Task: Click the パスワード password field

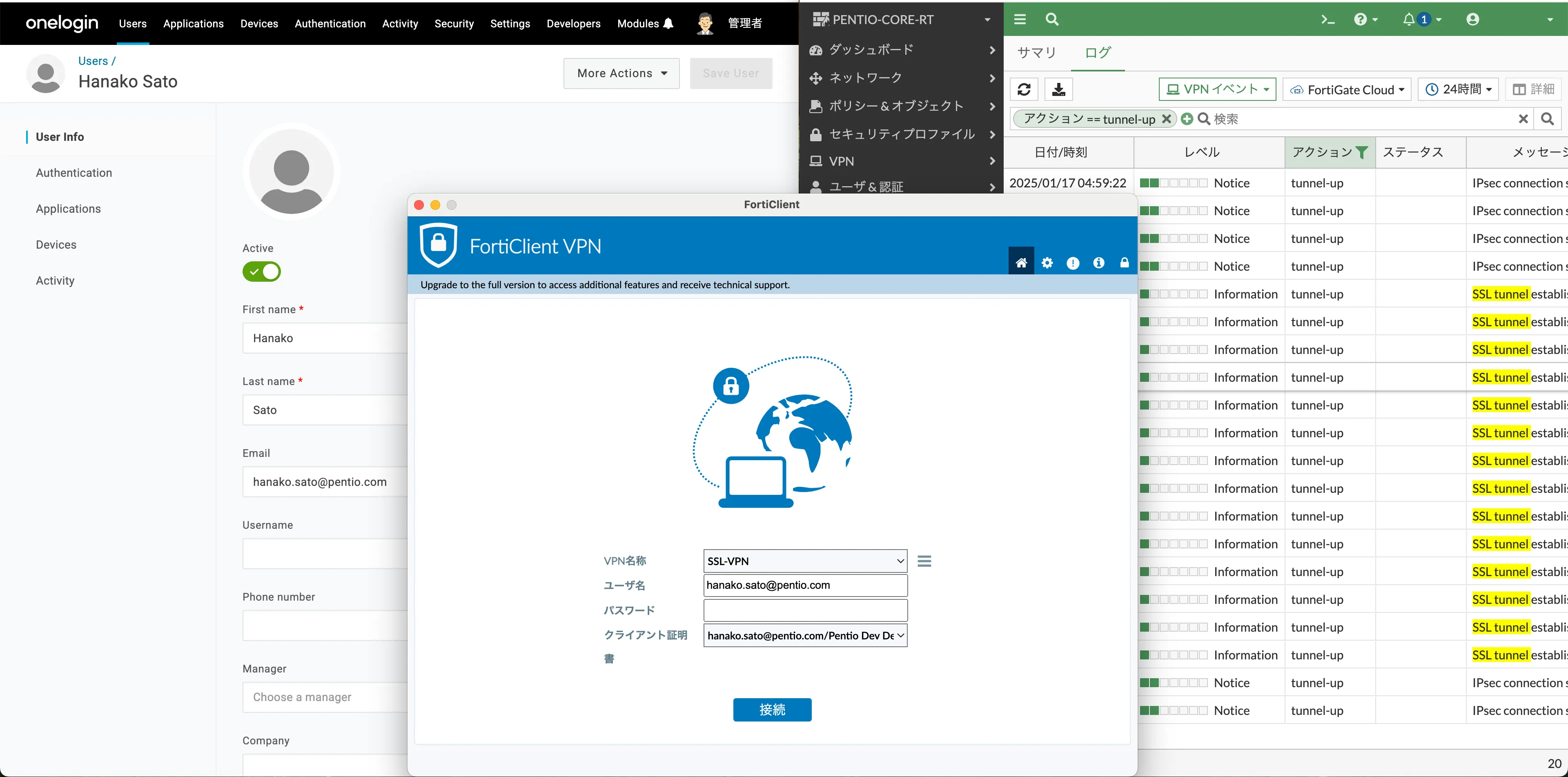Action: click(805, 610)
